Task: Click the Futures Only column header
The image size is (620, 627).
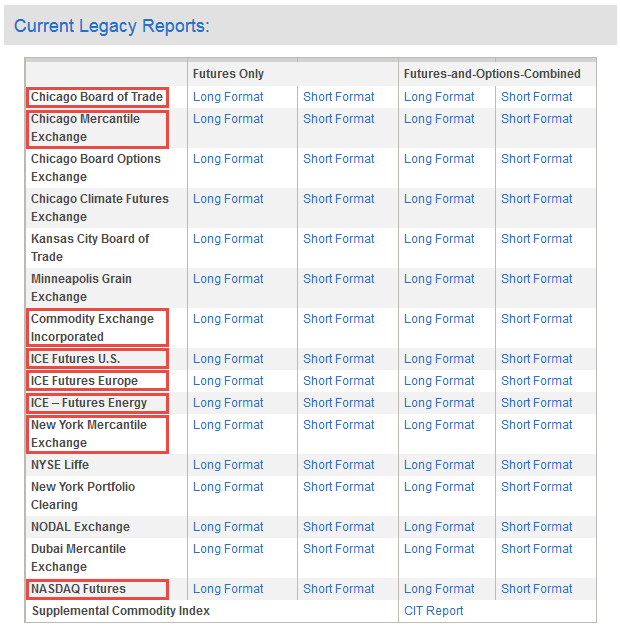Action: point(228,74)
